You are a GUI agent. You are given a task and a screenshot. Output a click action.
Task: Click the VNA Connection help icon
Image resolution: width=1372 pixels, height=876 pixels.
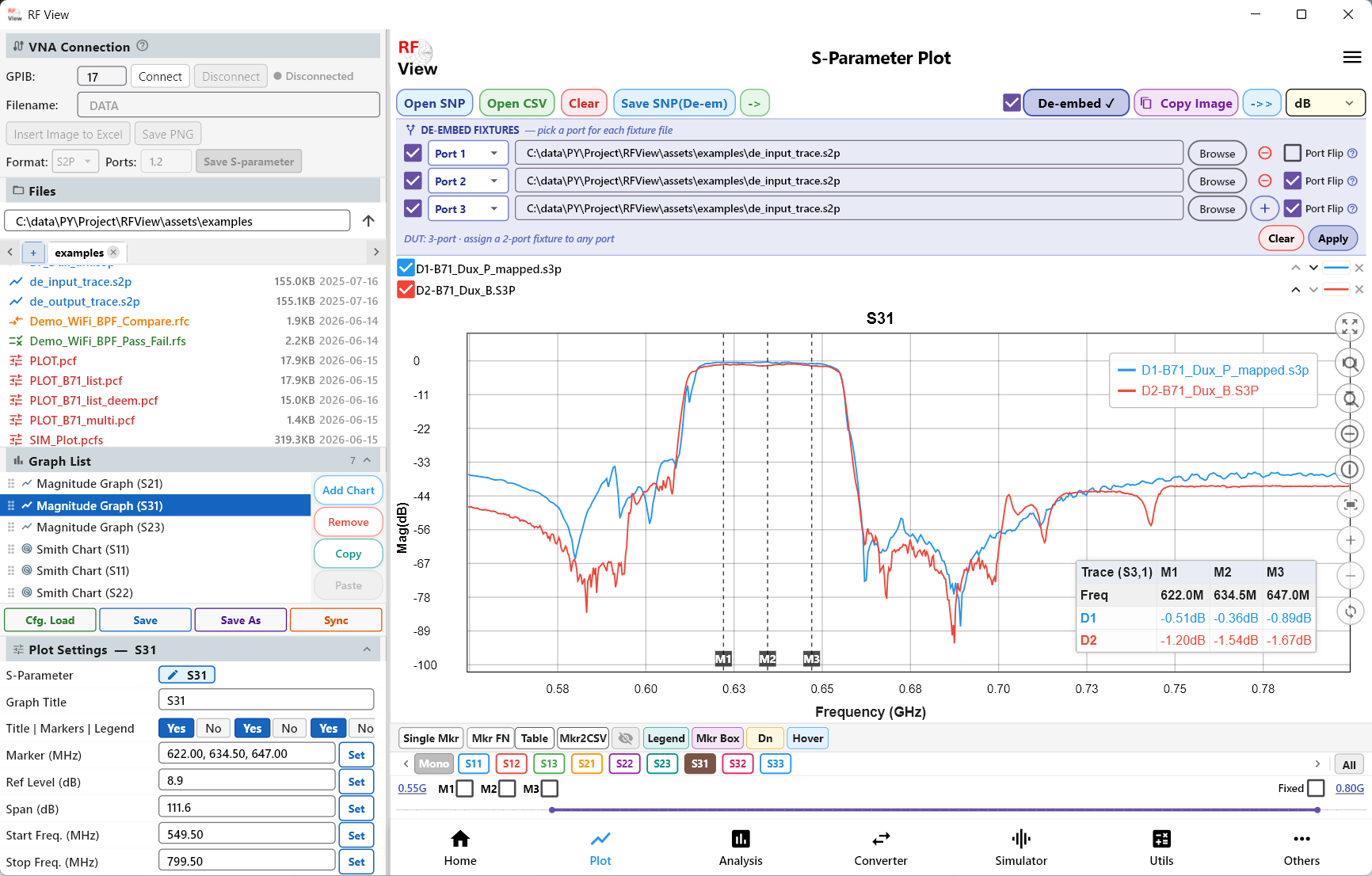[x=143, y=46]
